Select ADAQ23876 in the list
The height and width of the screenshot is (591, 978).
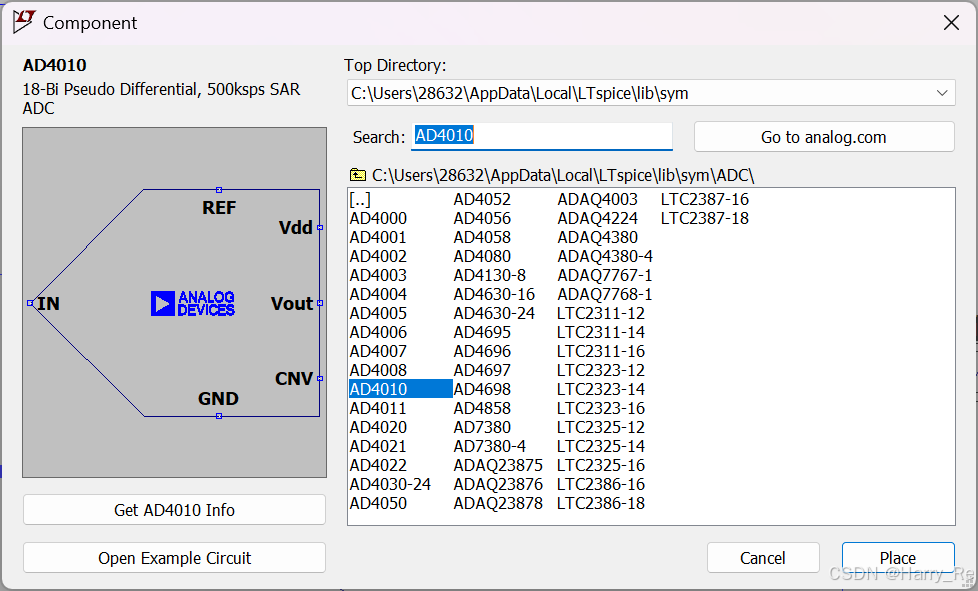[498, 484]
